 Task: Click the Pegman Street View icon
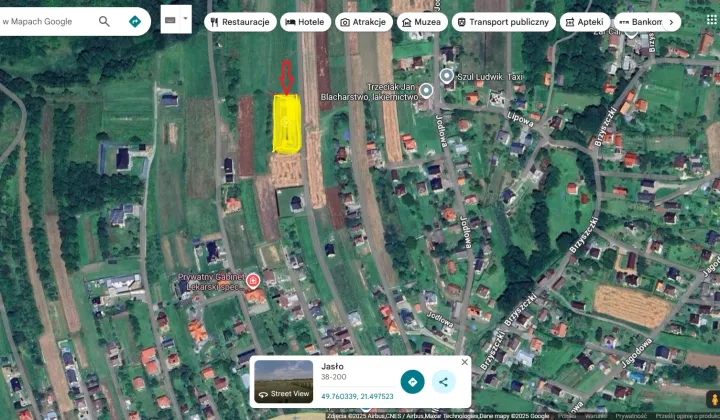714,399
